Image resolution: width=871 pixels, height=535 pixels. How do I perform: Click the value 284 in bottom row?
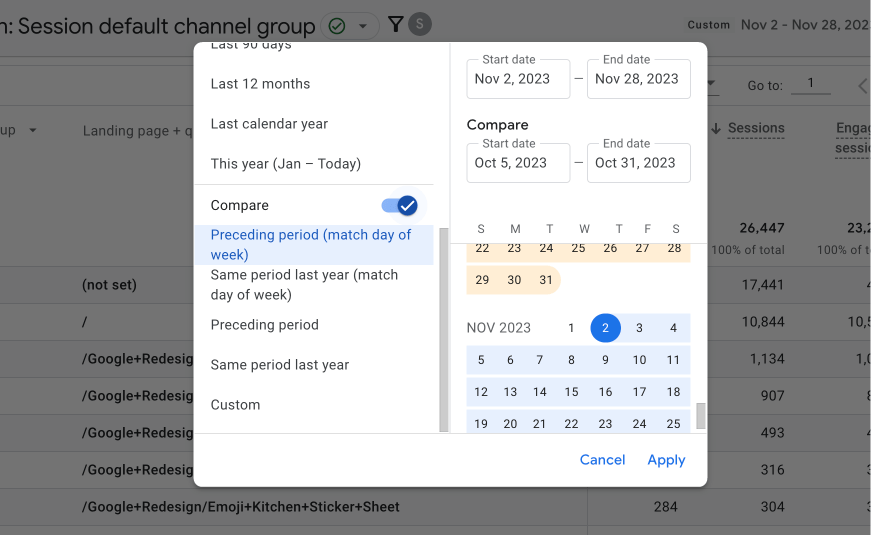[665, 507]
